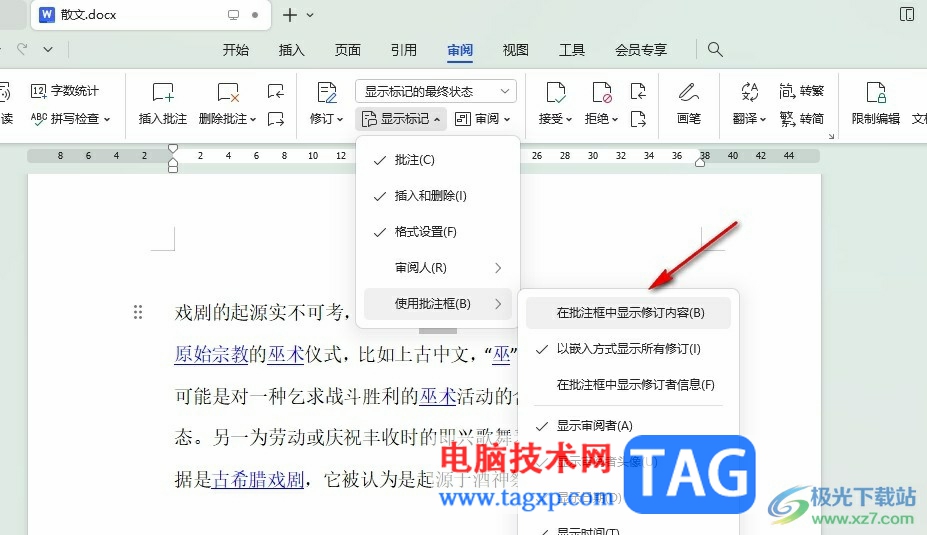Convert traditional to simplified 转简

(802, 119)
